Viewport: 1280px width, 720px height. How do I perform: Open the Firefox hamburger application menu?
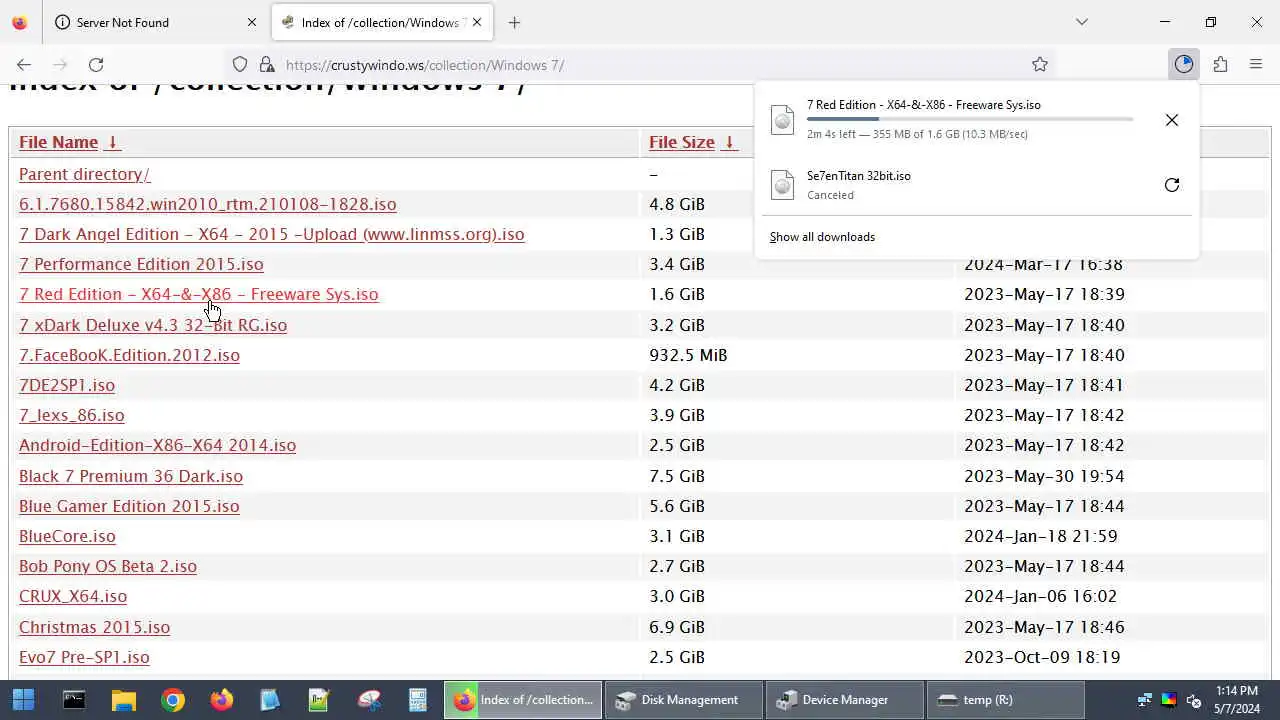(1256, 64)
